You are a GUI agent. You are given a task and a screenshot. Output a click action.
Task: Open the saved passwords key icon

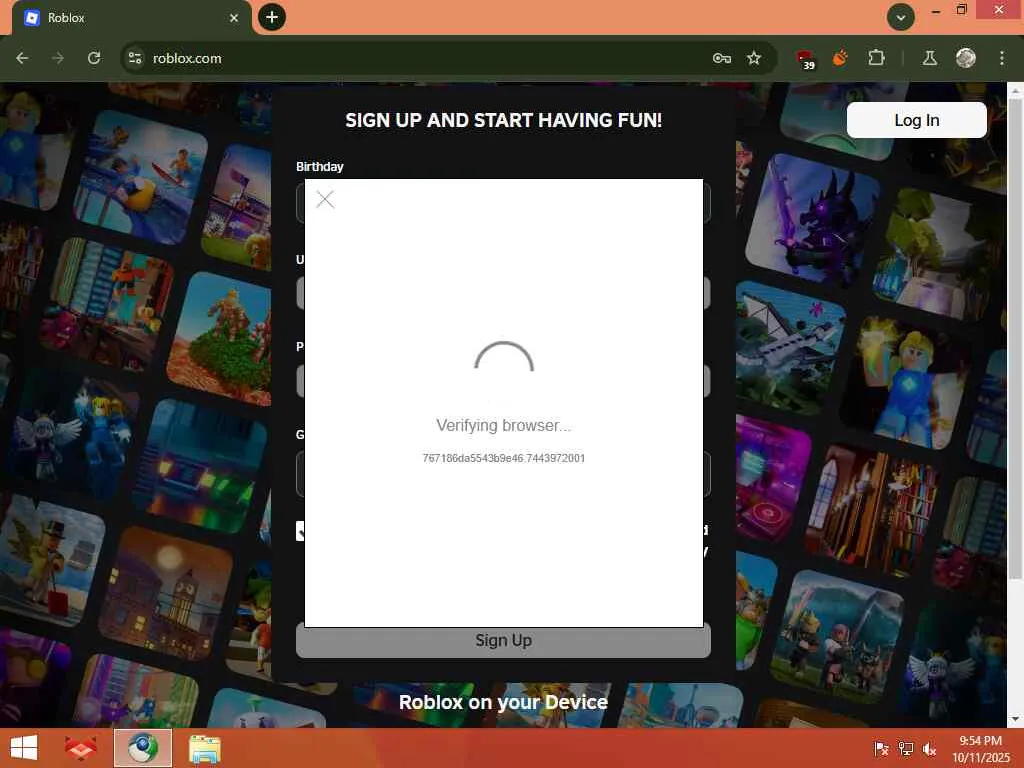tap(722, 58)
